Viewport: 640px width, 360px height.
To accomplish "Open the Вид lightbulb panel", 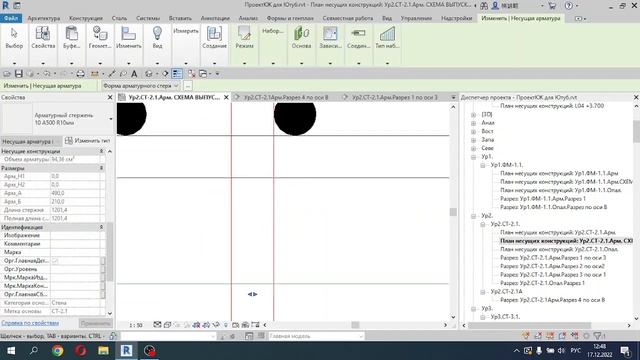I will (x=157, y=38).
